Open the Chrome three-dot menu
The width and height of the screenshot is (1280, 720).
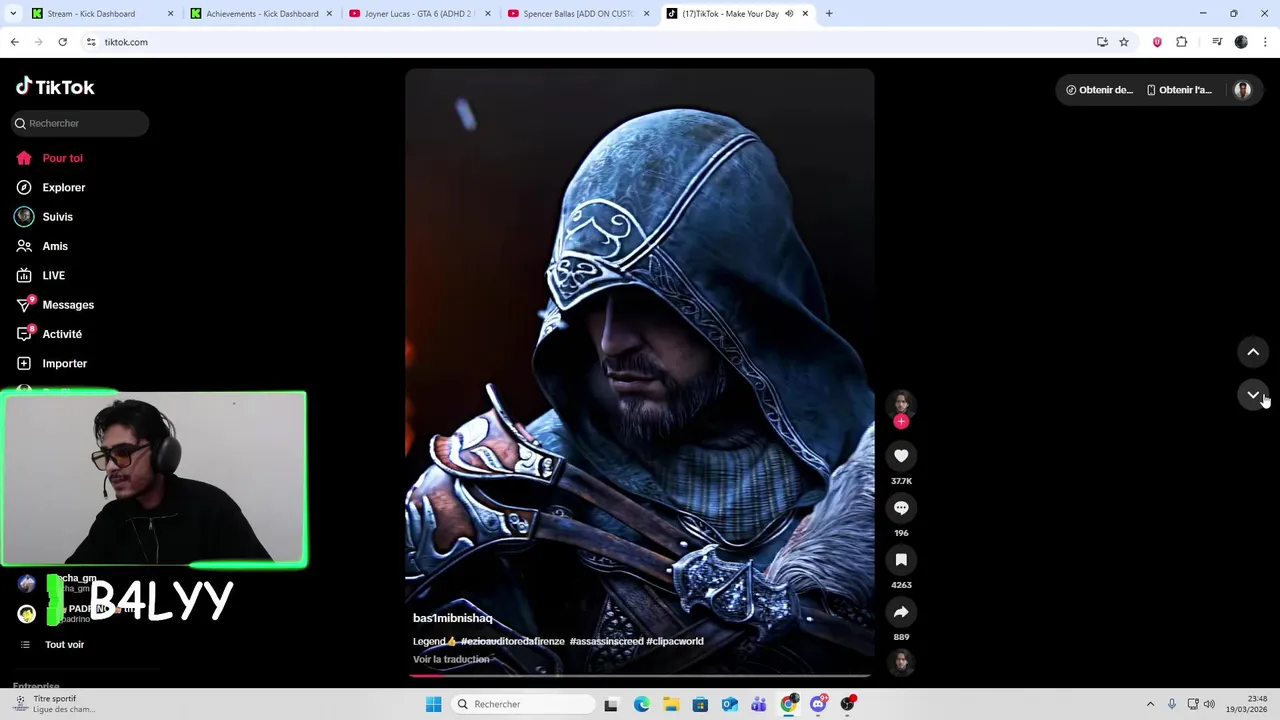pos(1266,42)
